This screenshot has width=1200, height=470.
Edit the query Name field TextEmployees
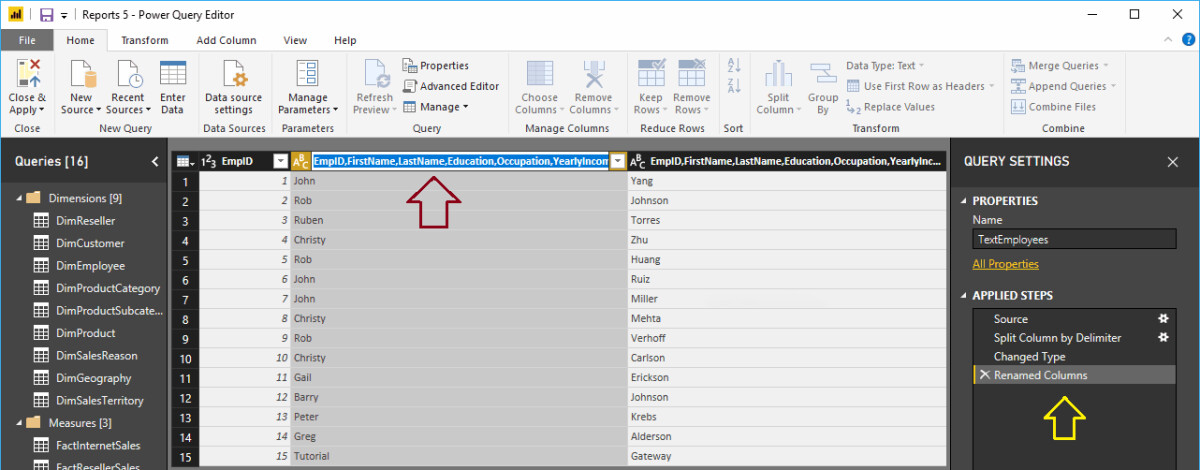pyautogui.click(x=1074, y=240)
